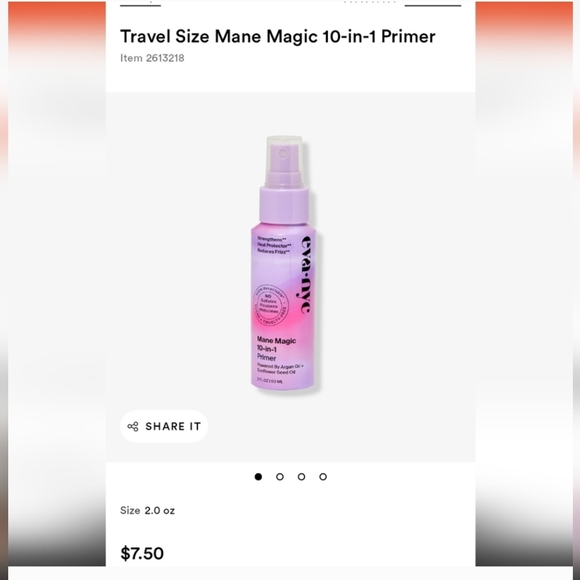Show the fourth product image via last dot
This screenshot has height=580, width=580.
coord(323,477)
